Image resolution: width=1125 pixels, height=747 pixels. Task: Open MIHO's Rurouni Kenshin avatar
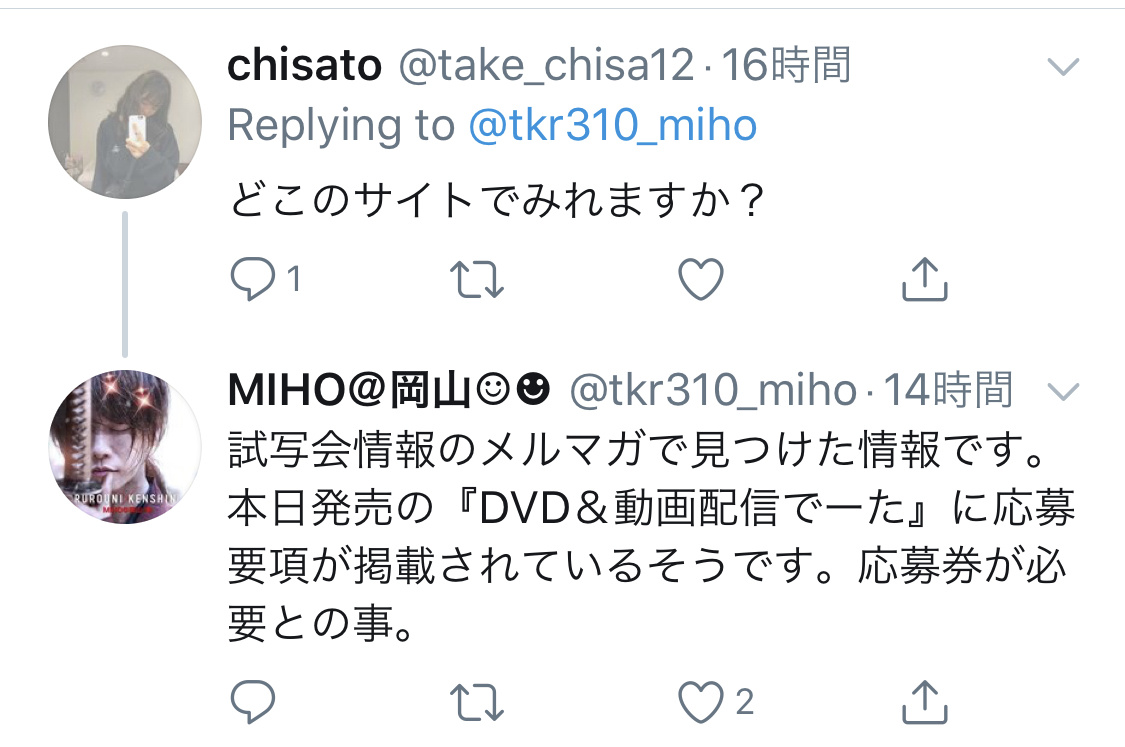click(x=125, y=446)
